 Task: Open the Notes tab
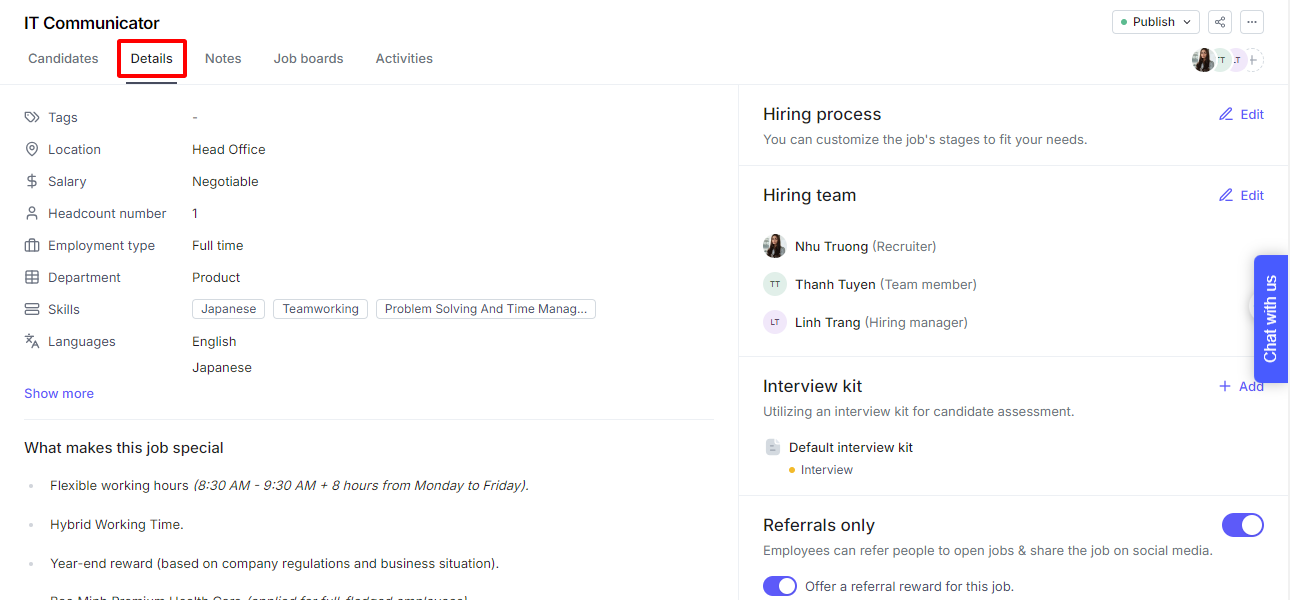tap(223, 58)
